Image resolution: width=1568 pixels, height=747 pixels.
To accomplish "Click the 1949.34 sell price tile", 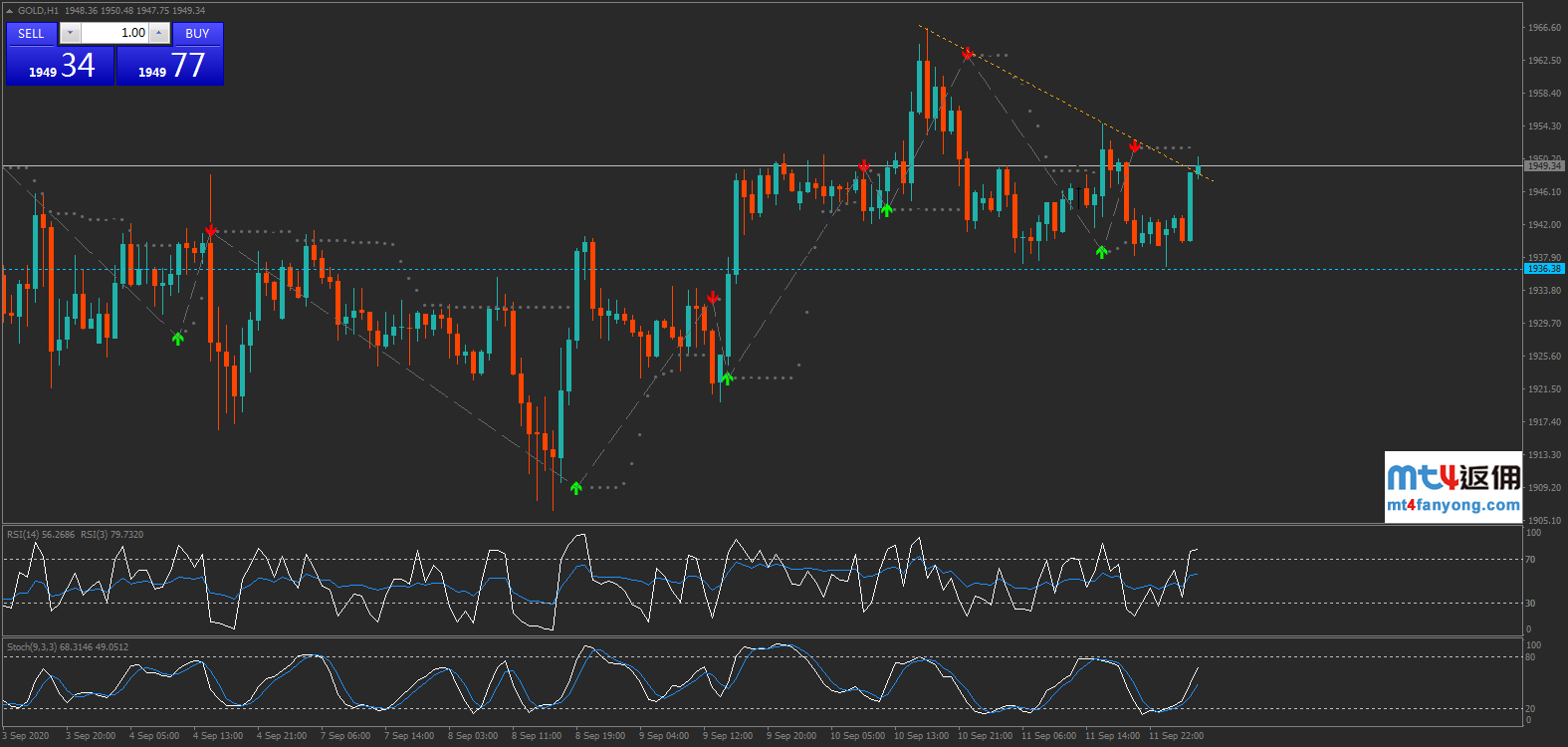I will tap(60, 67).
